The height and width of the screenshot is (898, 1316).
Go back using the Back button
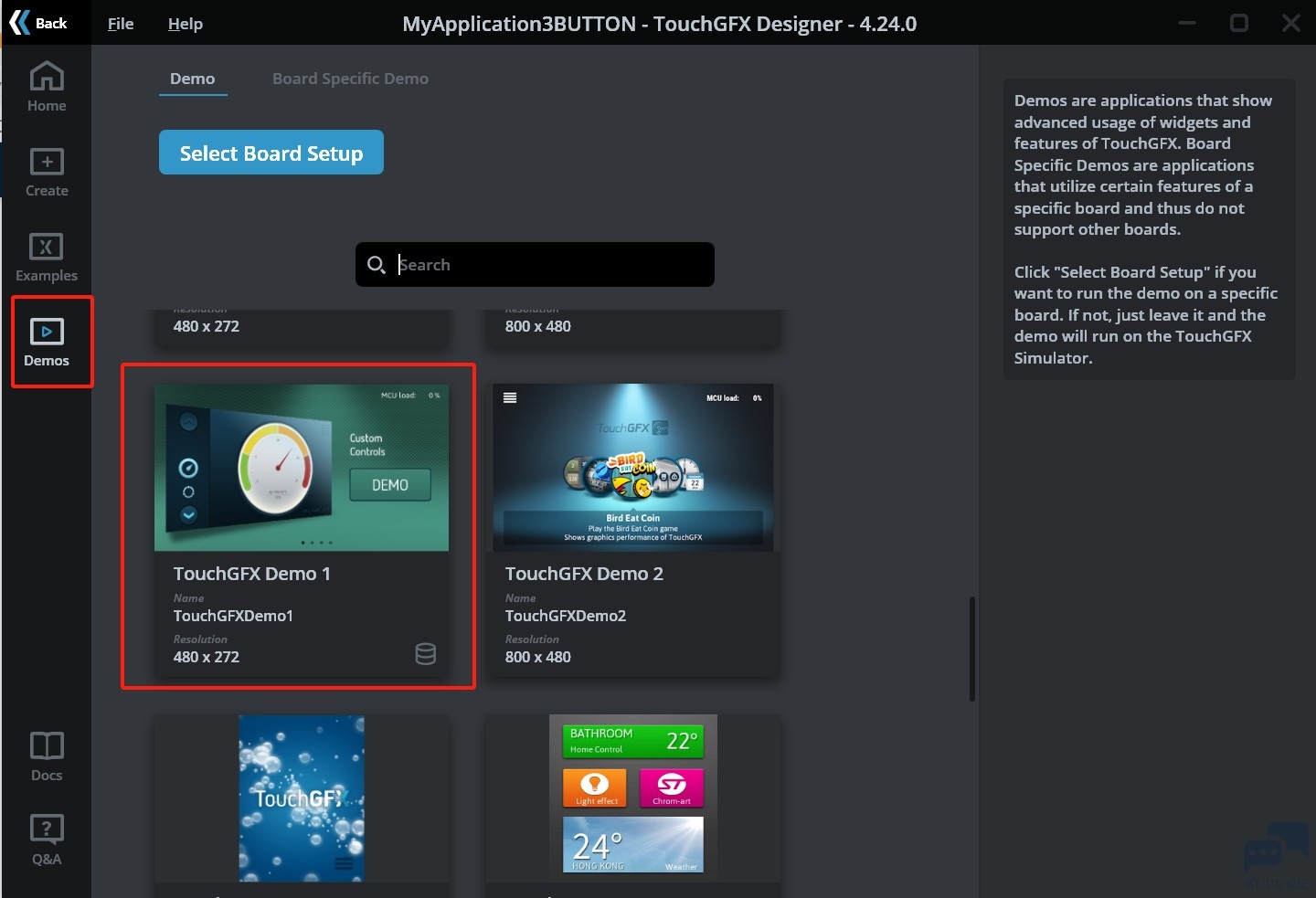pos(39,23)
